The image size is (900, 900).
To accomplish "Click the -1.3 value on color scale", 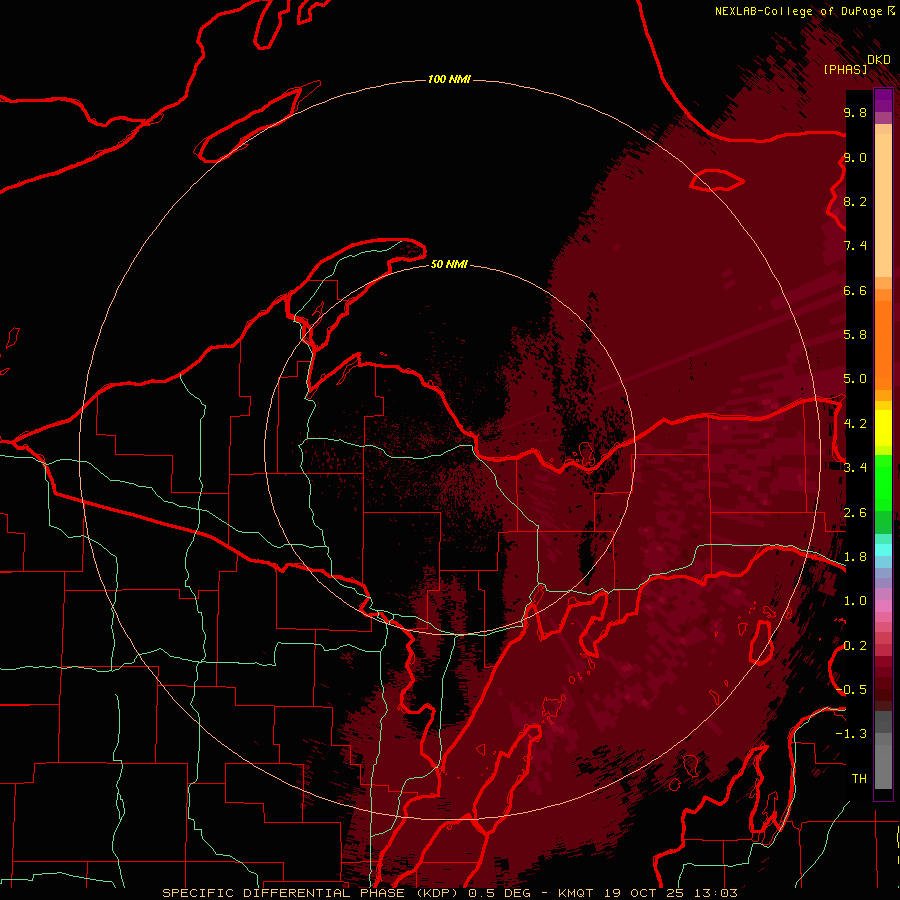I will pos(850,734).
